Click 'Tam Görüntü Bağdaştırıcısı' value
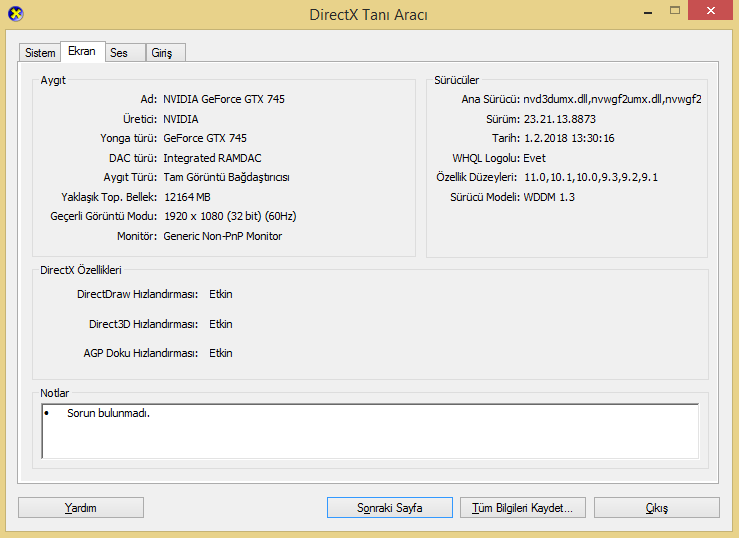Viewport: 739px width, 538px height. (x=226, y=178)
